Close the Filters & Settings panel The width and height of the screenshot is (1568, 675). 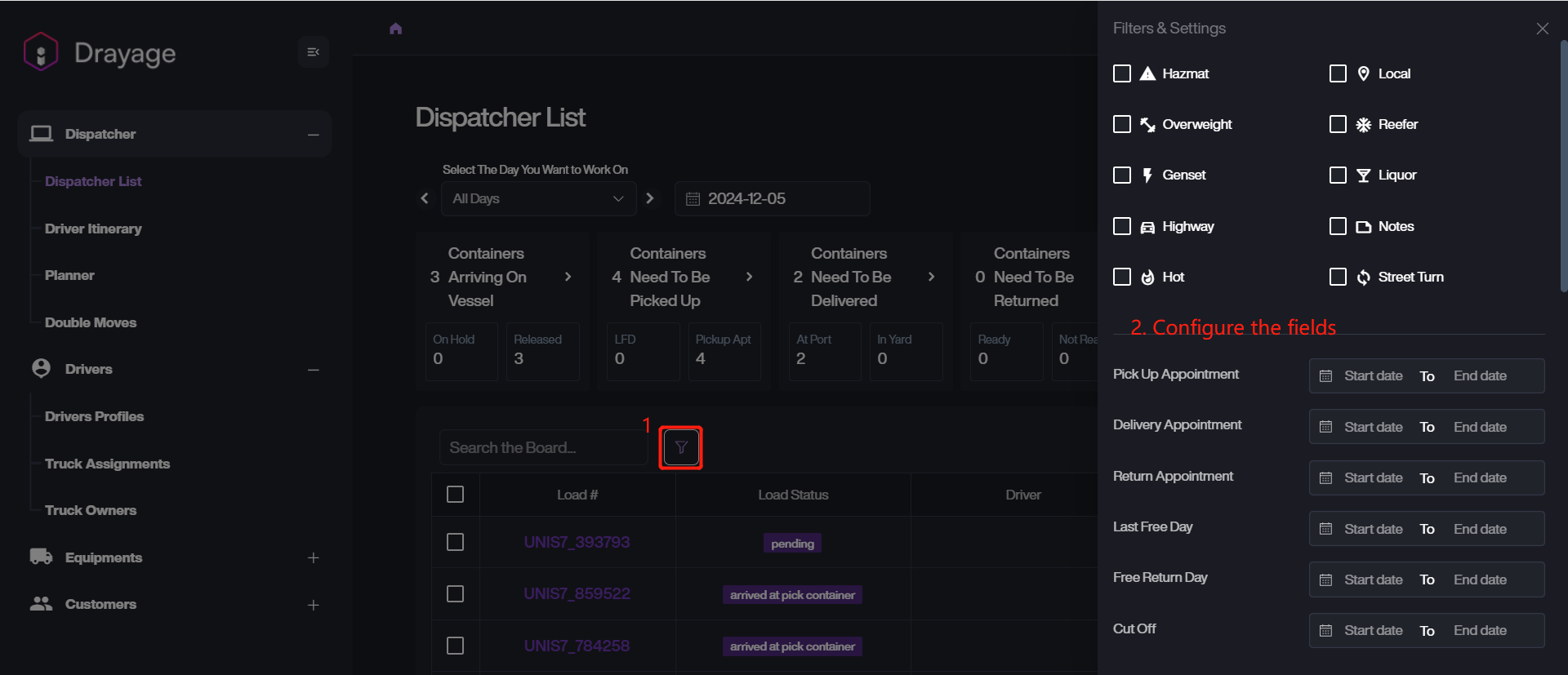pyautogui.click(x=1542, y=29)
